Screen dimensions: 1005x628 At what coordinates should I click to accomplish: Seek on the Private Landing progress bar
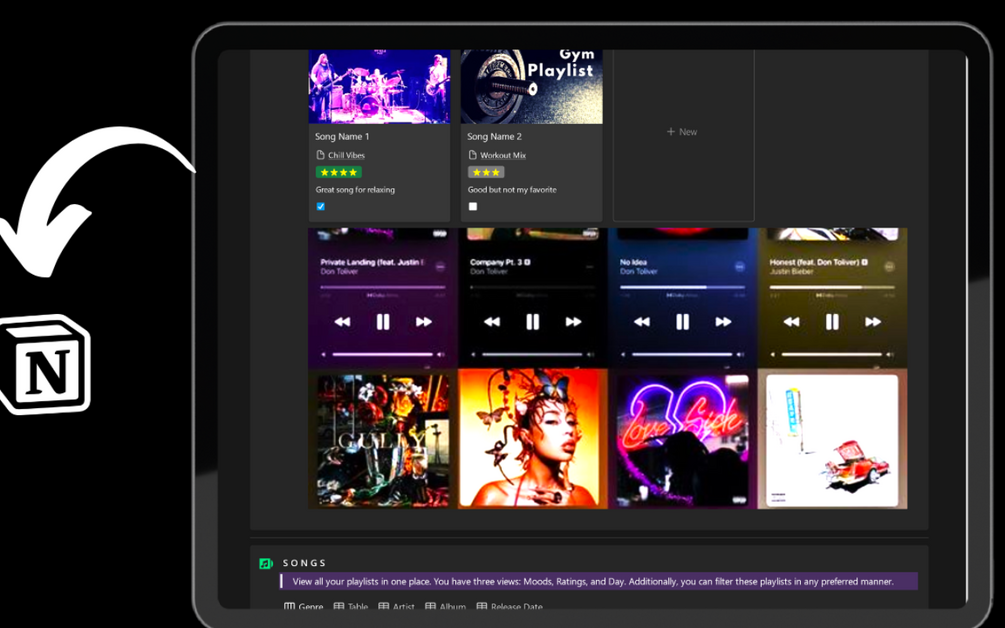(x=383, y=288)
